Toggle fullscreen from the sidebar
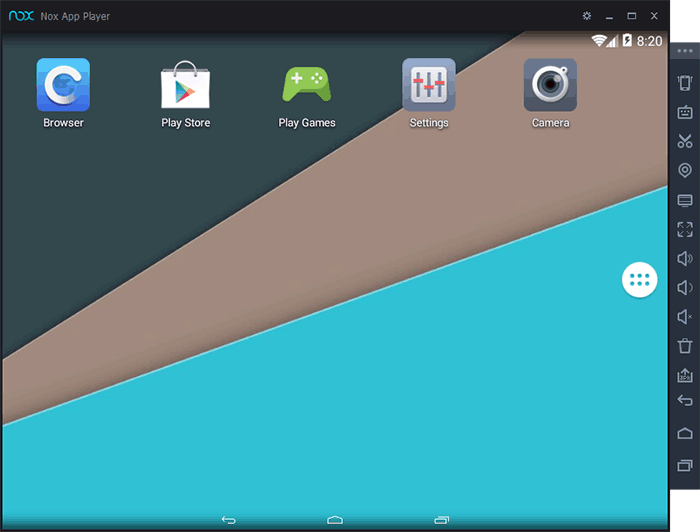The width and height of the screenshot is (700, 532). click(x=685, y=229)
